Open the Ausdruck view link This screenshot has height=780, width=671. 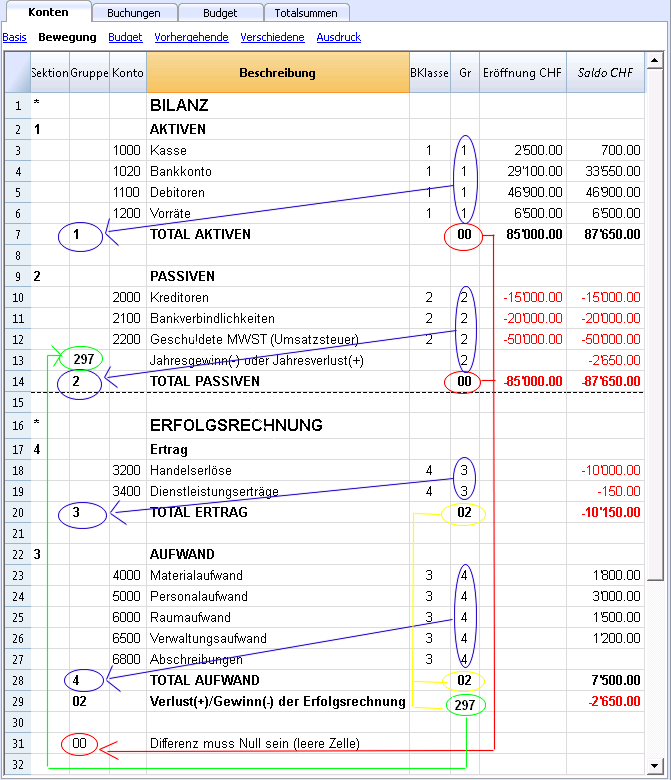click(339, 37)
